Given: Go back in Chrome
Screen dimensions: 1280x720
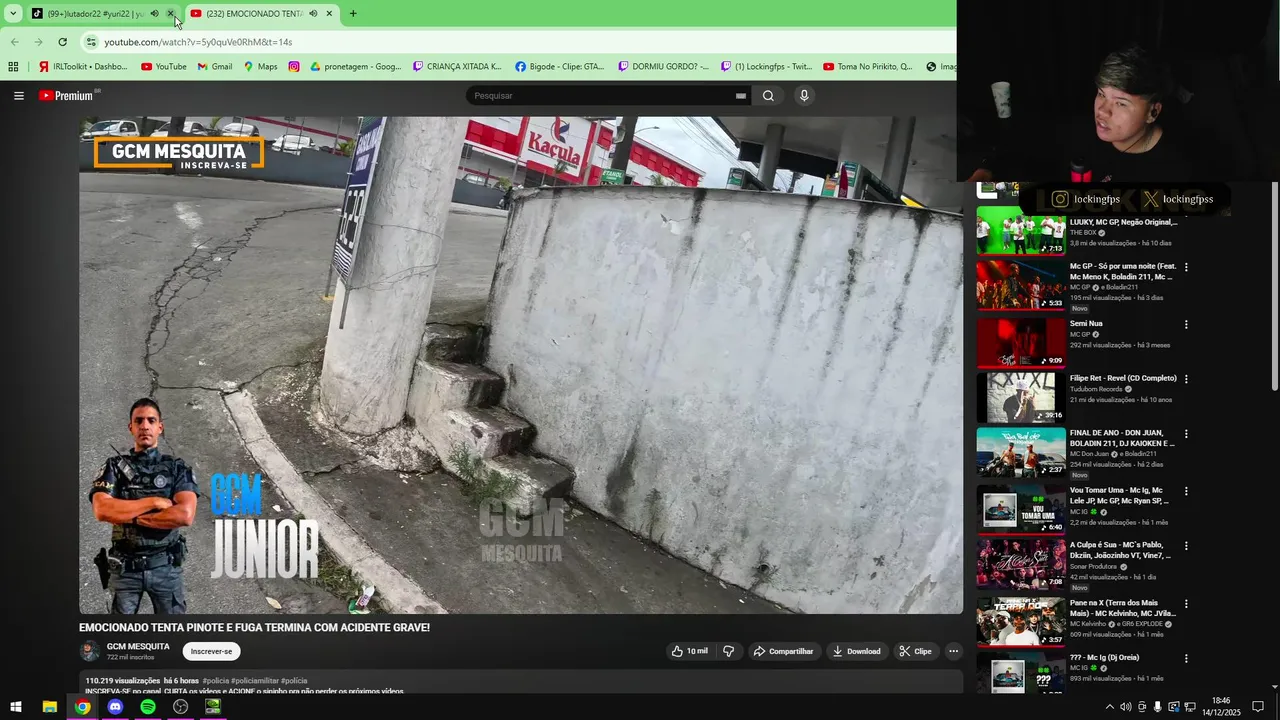Looking at the screenshot, I should 14,42.
